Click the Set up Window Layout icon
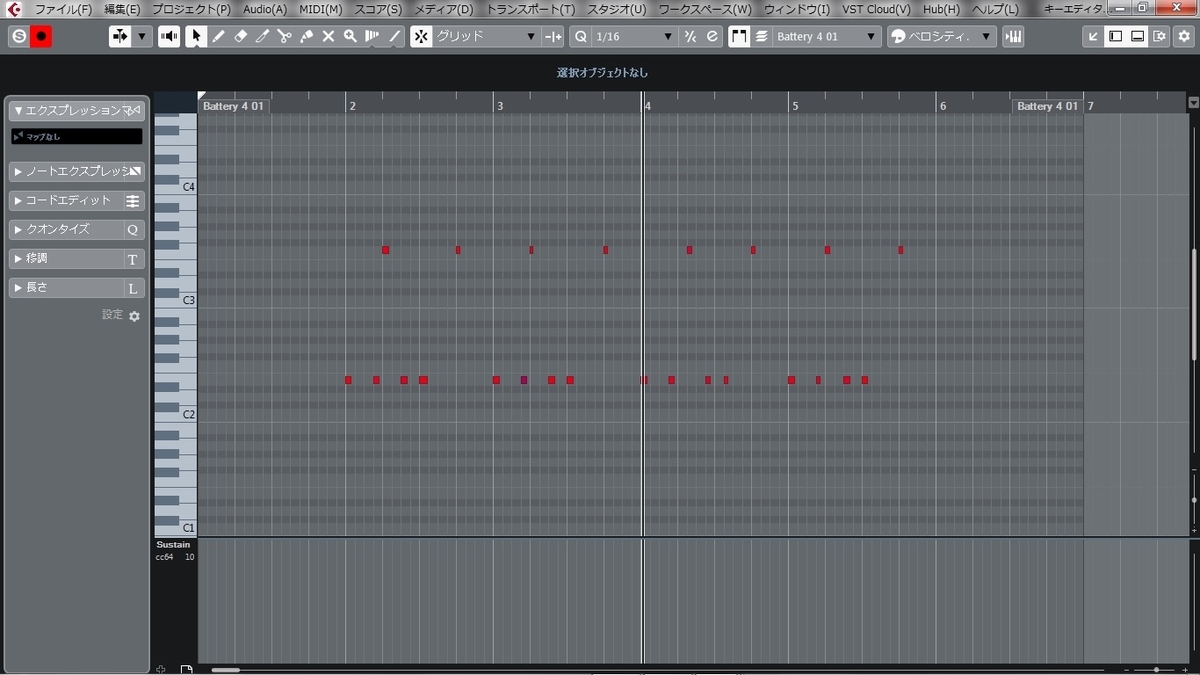The width and height of the screenshot is (1200, 675). (x=1159, y=36)
